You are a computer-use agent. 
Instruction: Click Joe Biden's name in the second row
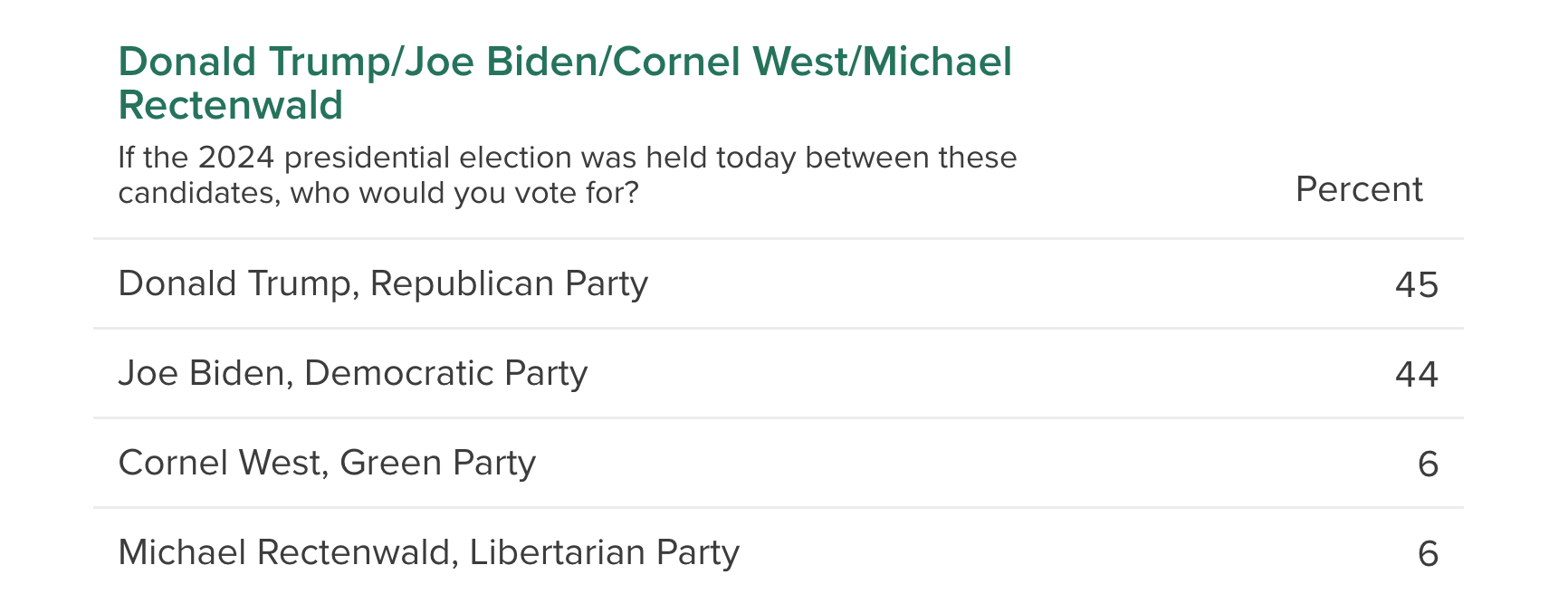point(202,373)
